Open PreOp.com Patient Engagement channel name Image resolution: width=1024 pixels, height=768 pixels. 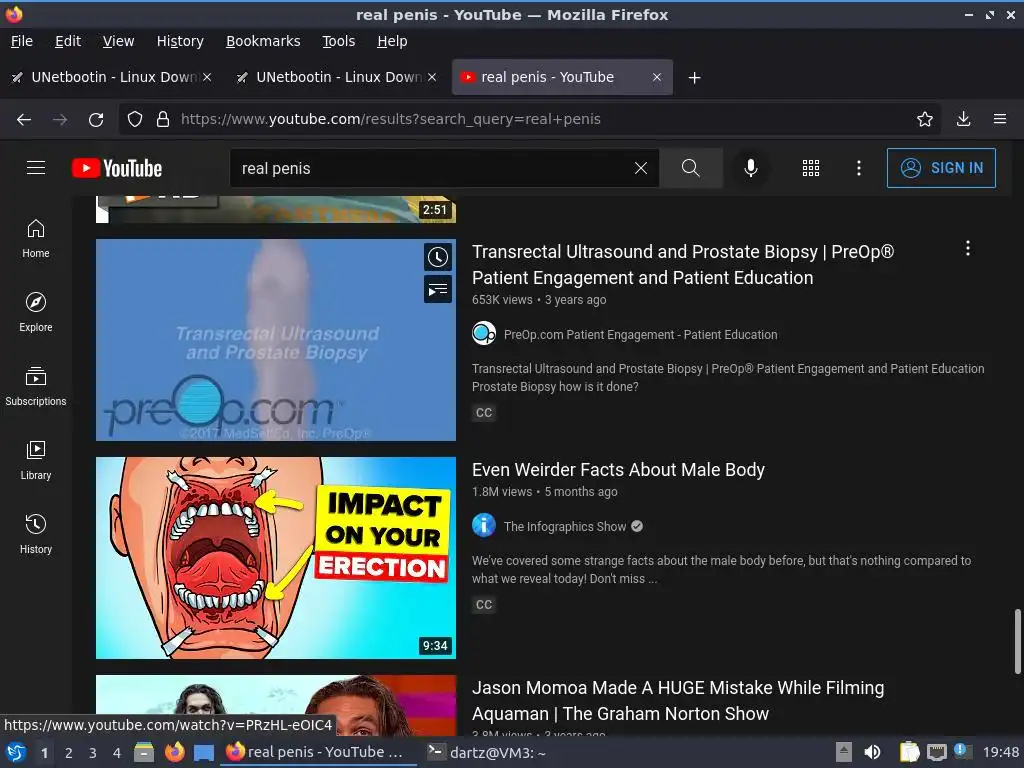point(641,334)
